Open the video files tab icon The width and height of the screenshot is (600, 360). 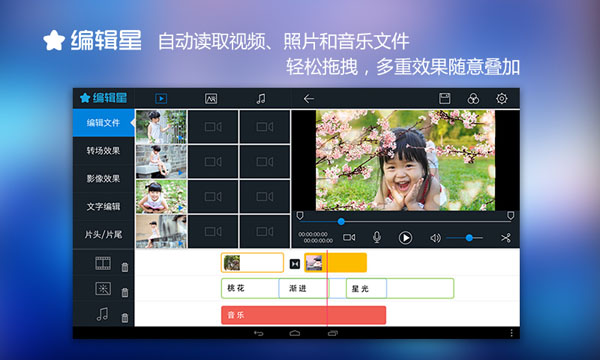pos(161,99)
